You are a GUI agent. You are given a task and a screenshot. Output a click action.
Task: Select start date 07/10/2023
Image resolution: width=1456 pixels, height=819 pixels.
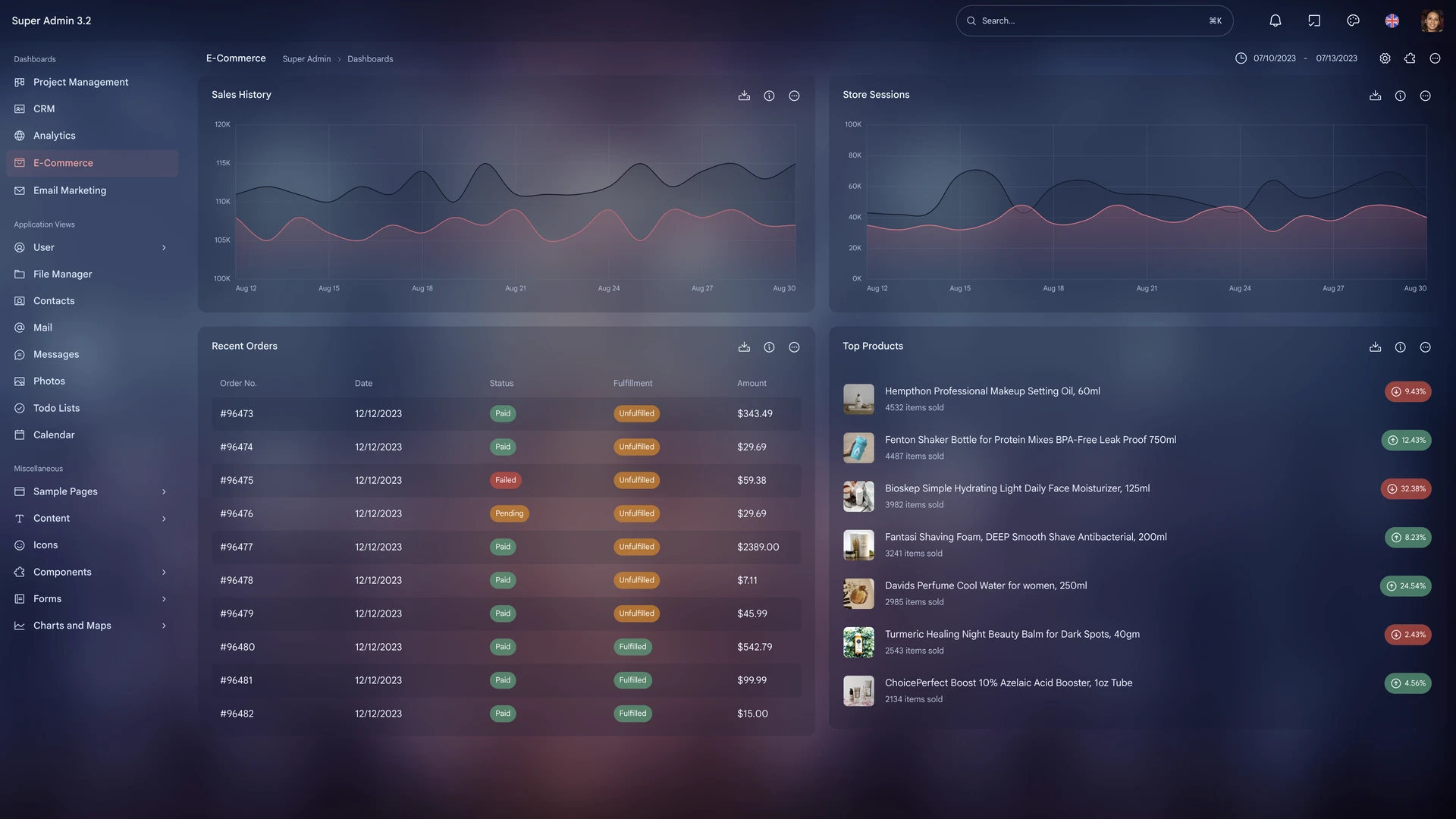point(1275,58)
